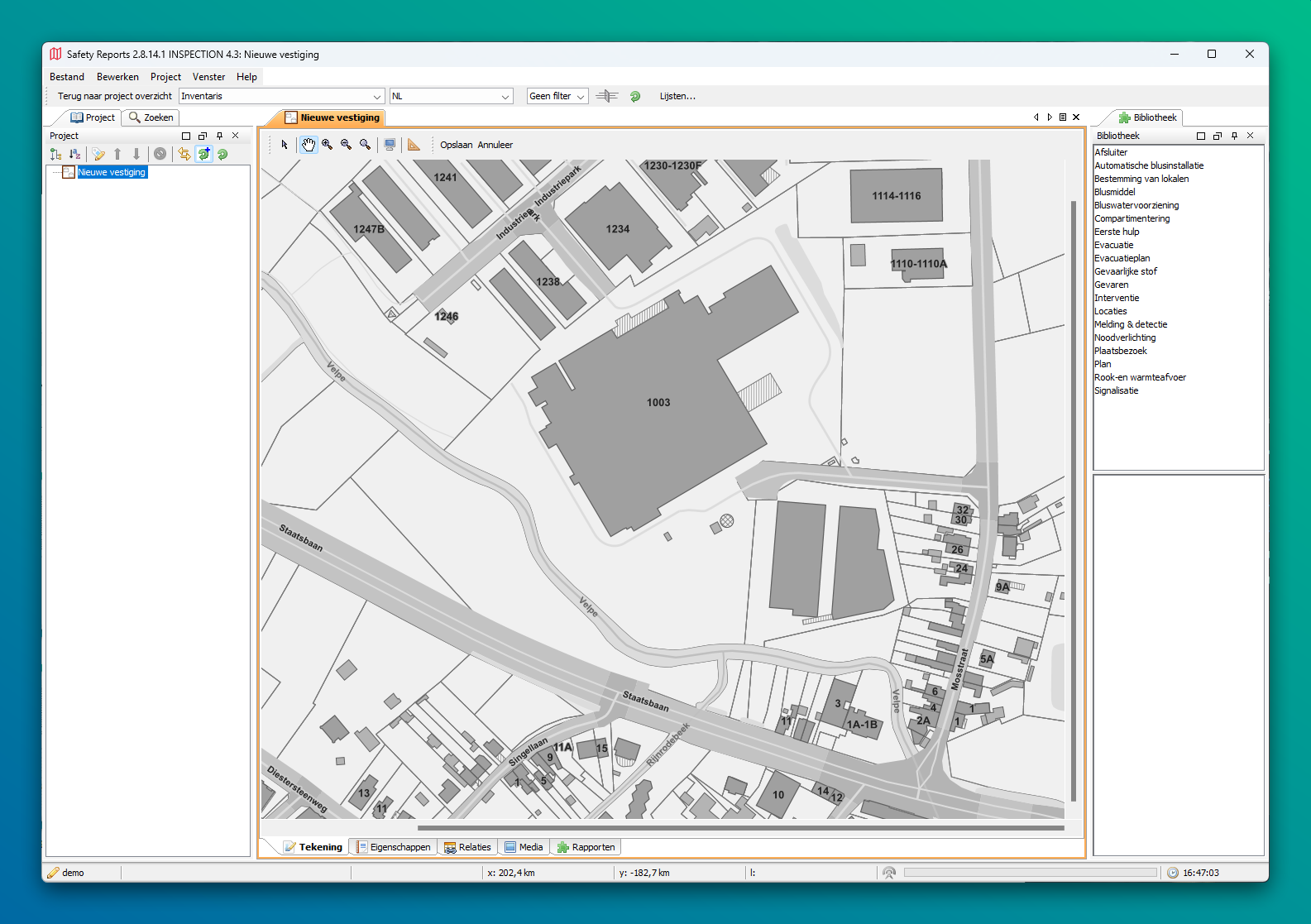Click the horizontal scrollbar below the map

740,827
